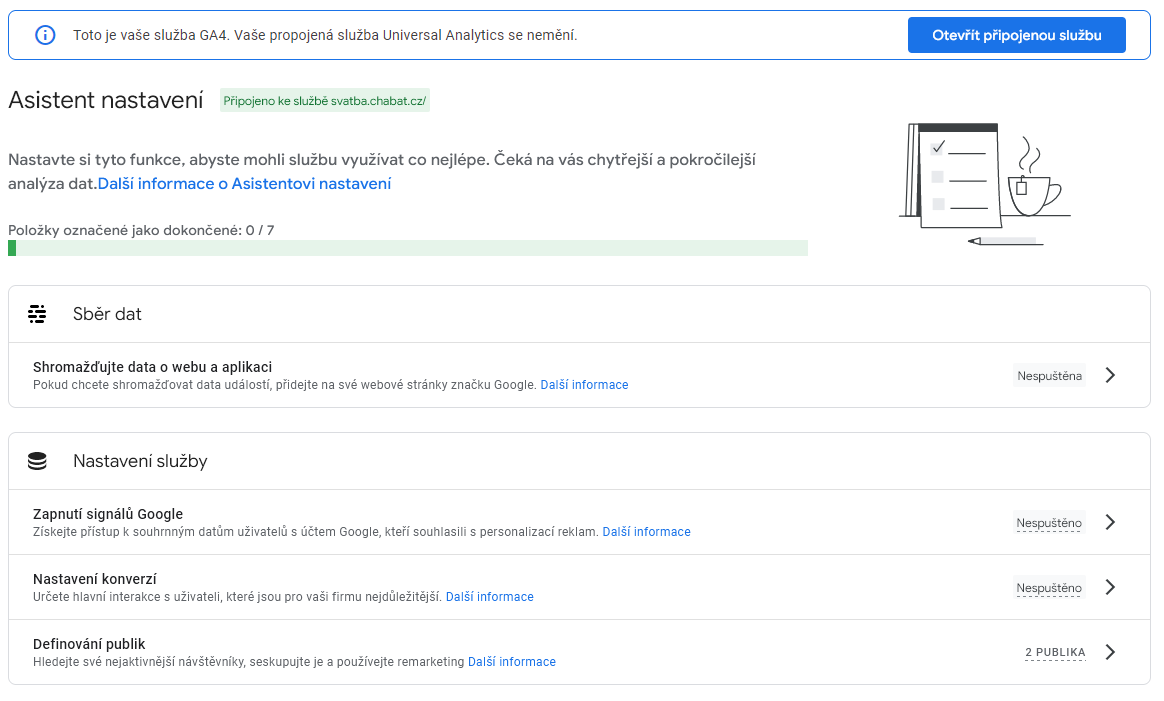Expand the Shromažďujte data o webu chevron
This screenshot has width=1164, height=701.
[1110, 376]
